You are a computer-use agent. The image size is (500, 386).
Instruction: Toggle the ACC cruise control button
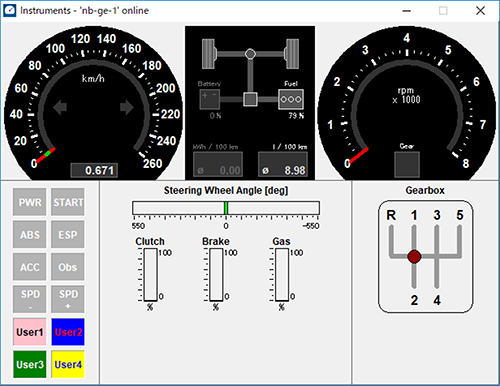point(30,267)
